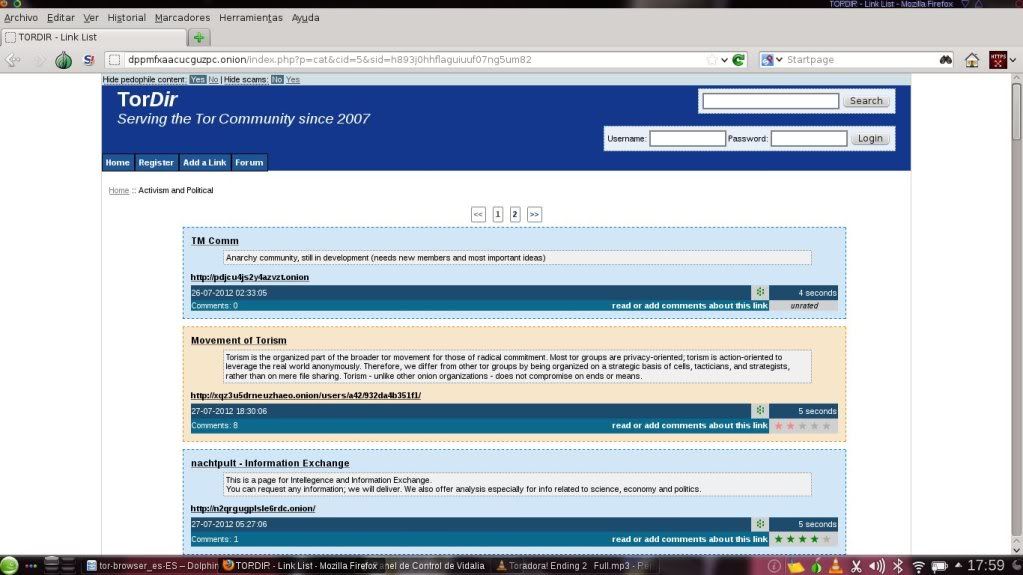Screen dimensions: 1023x575
Task: Open the HTTPS Everywhere dropdown arrow
Action: [1013, 59]
